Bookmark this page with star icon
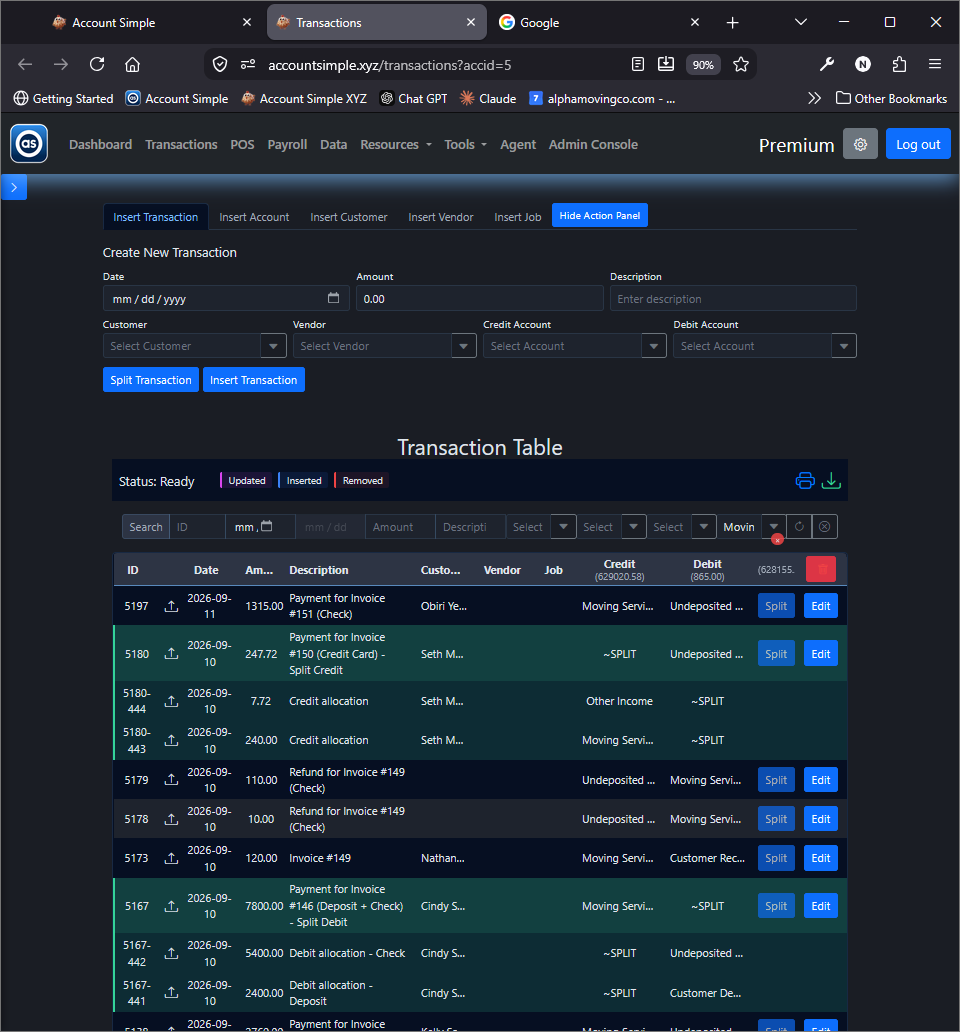The width and height of the screenshot is (960, 1032). [x=741, y=64]
